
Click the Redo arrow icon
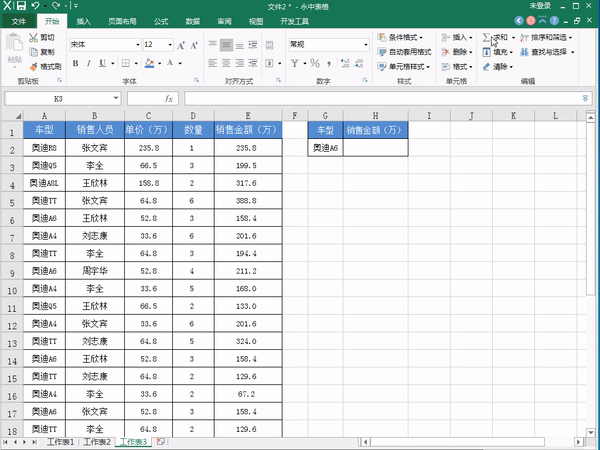pyautogui.click(x=56, y=5)
